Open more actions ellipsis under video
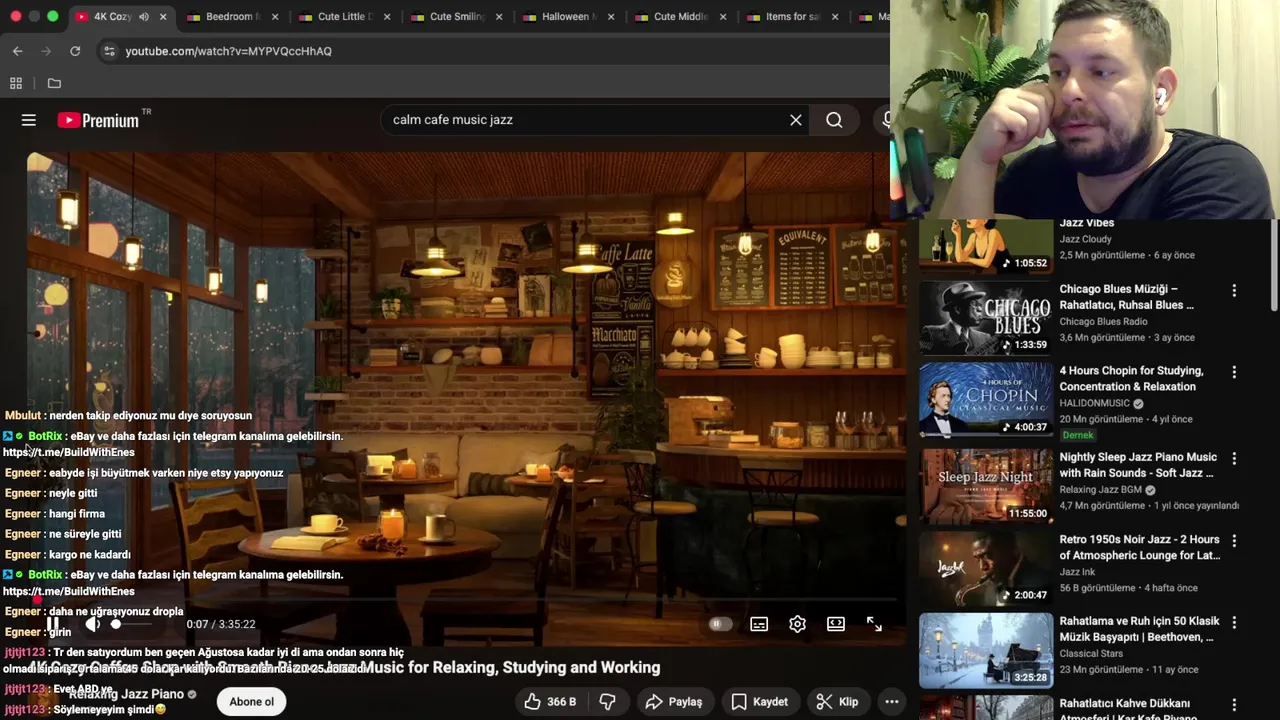 pyautogui.click(x=892, y=702)
